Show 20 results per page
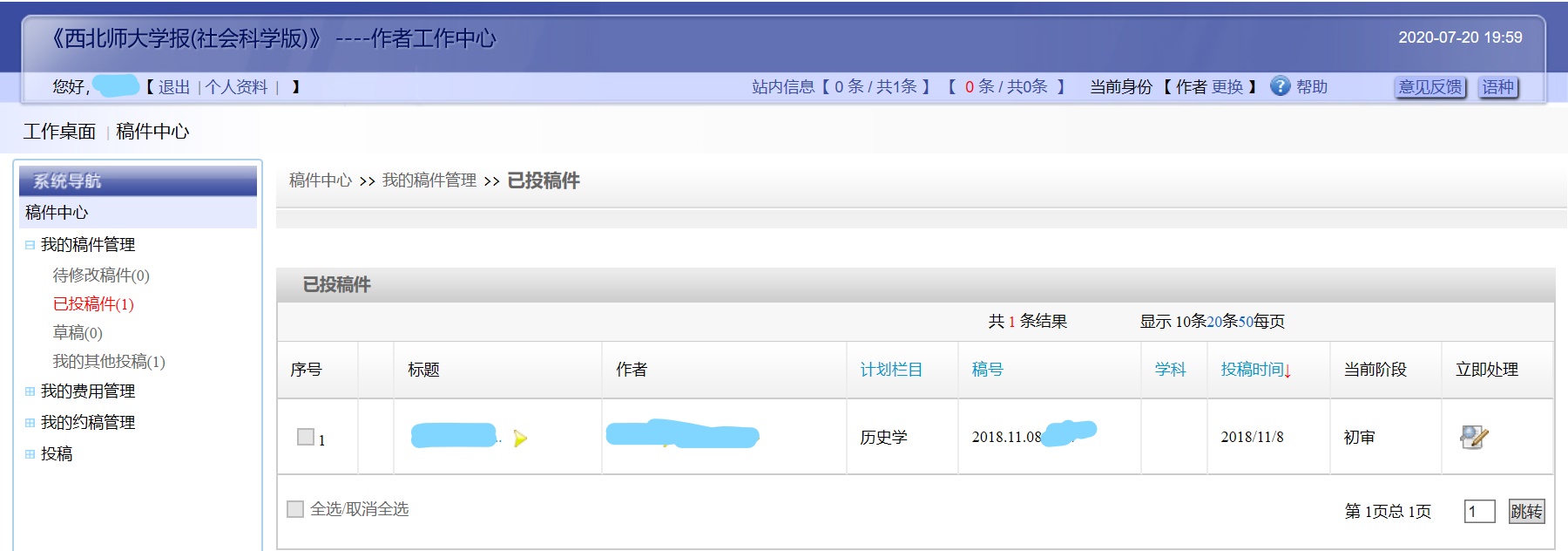Image resolution: width=1568 pixels, height=551 pixels. (x=1214, y=322)
